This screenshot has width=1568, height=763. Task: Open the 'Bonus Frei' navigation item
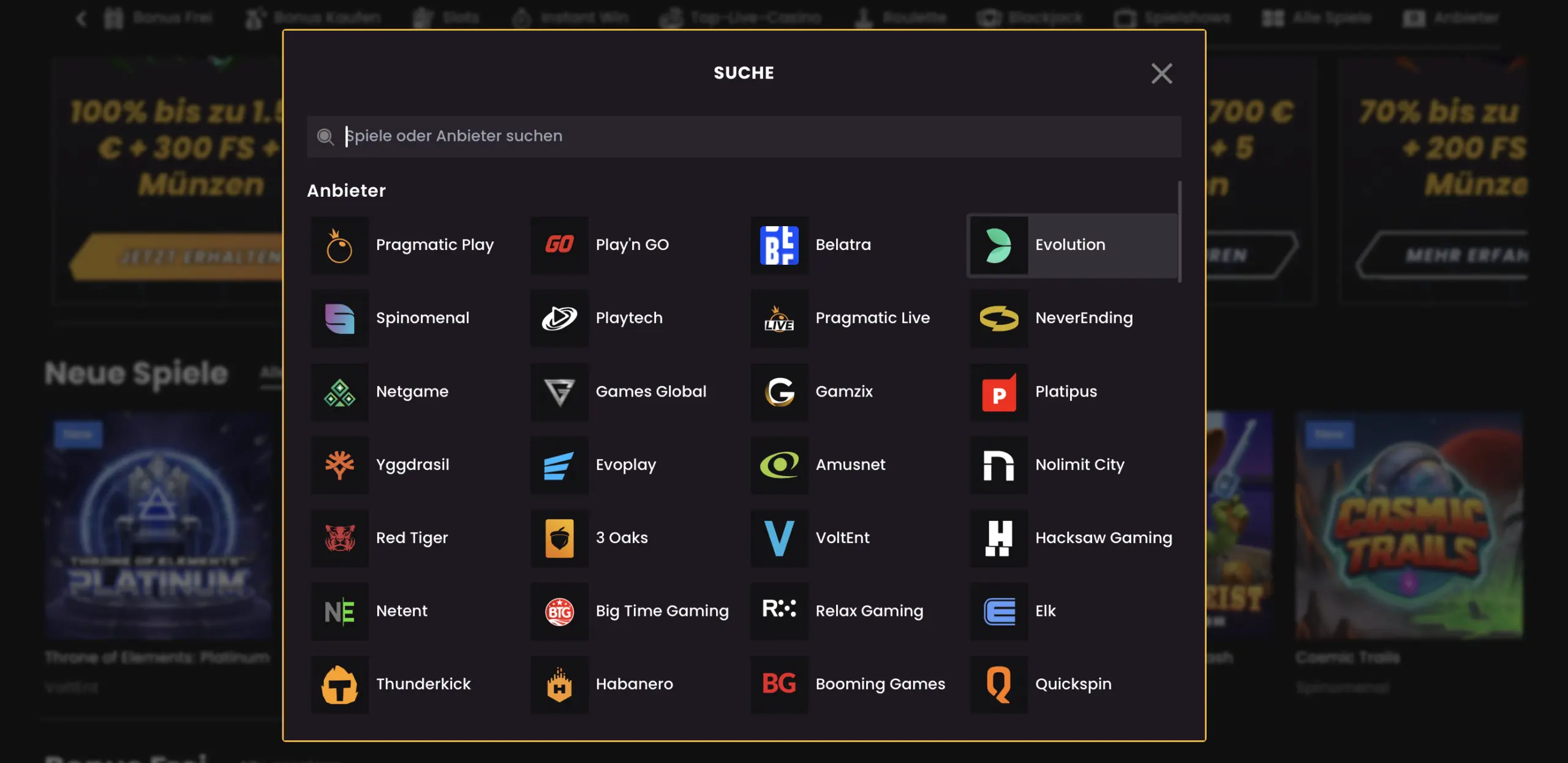[x=157, y=18]
